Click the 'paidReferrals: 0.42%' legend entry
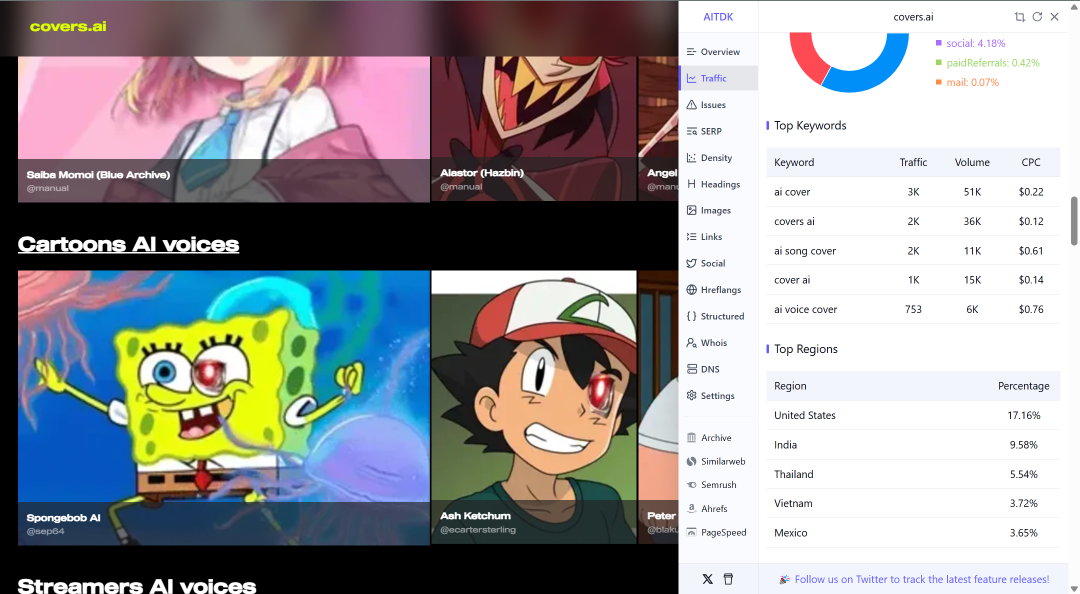The image size is (1080, 594). click(988, 63)
